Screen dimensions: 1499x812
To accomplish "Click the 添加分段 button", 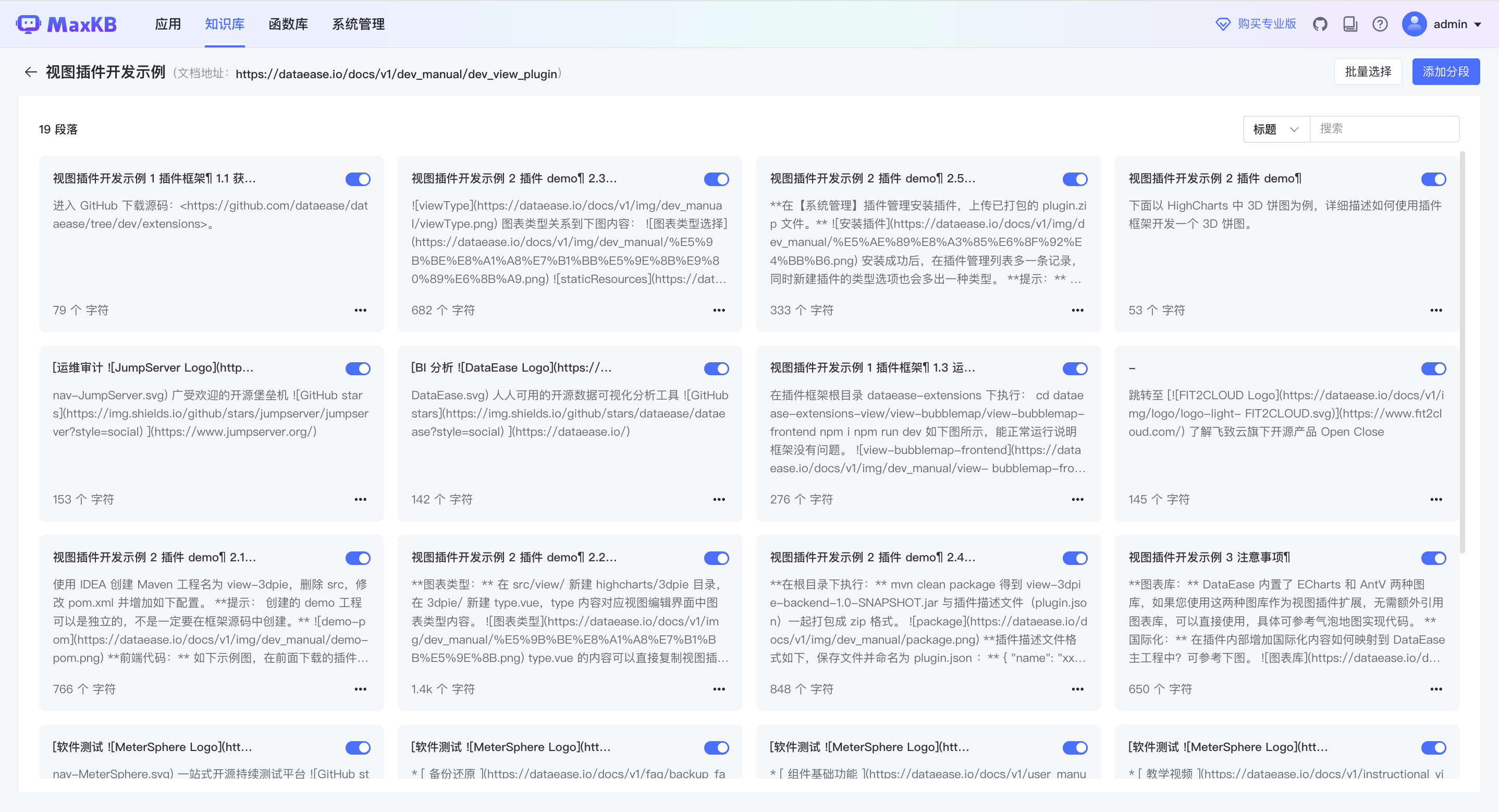I will point(1445,71).
